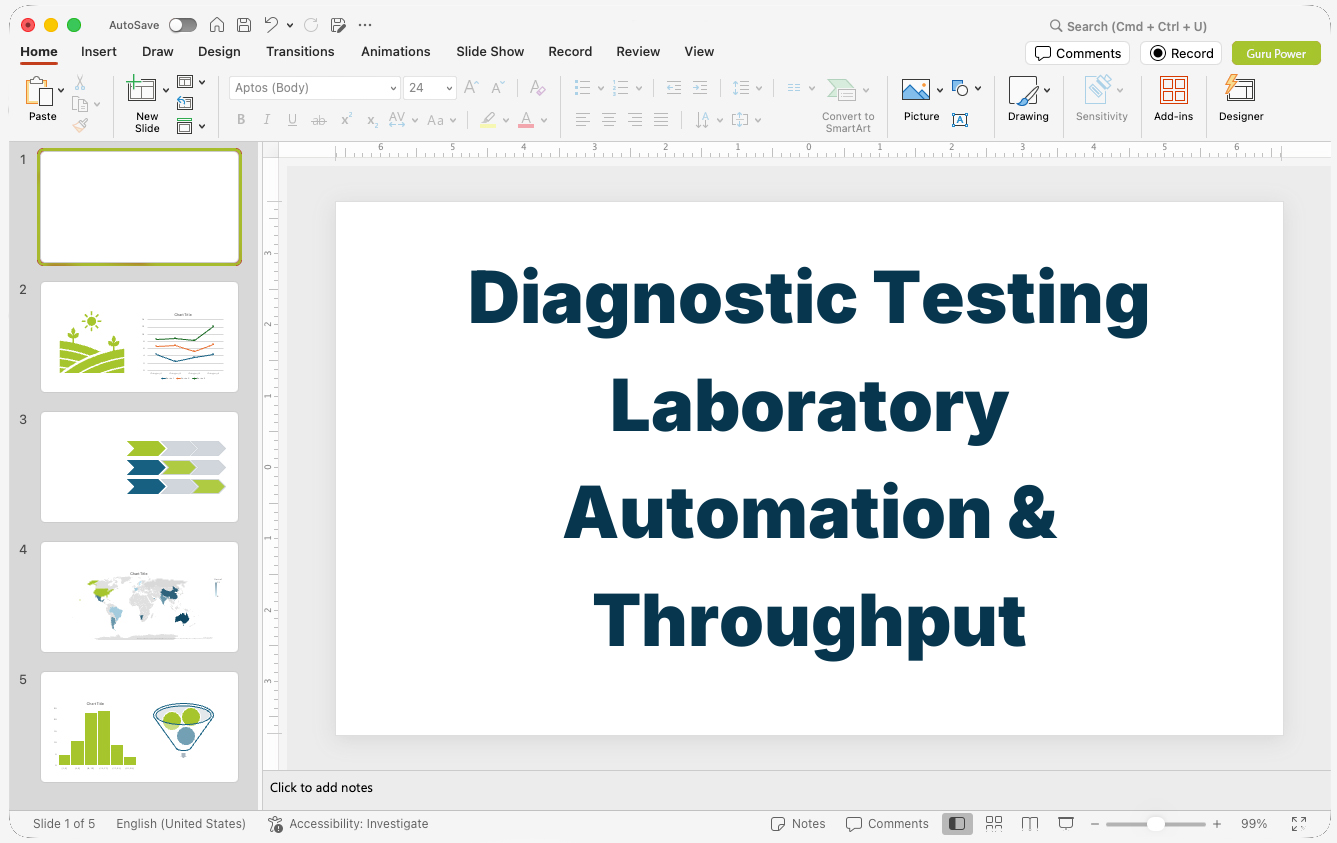Toggle the Notes pane in status bar
1337x843 pixels.
(798, 824)
